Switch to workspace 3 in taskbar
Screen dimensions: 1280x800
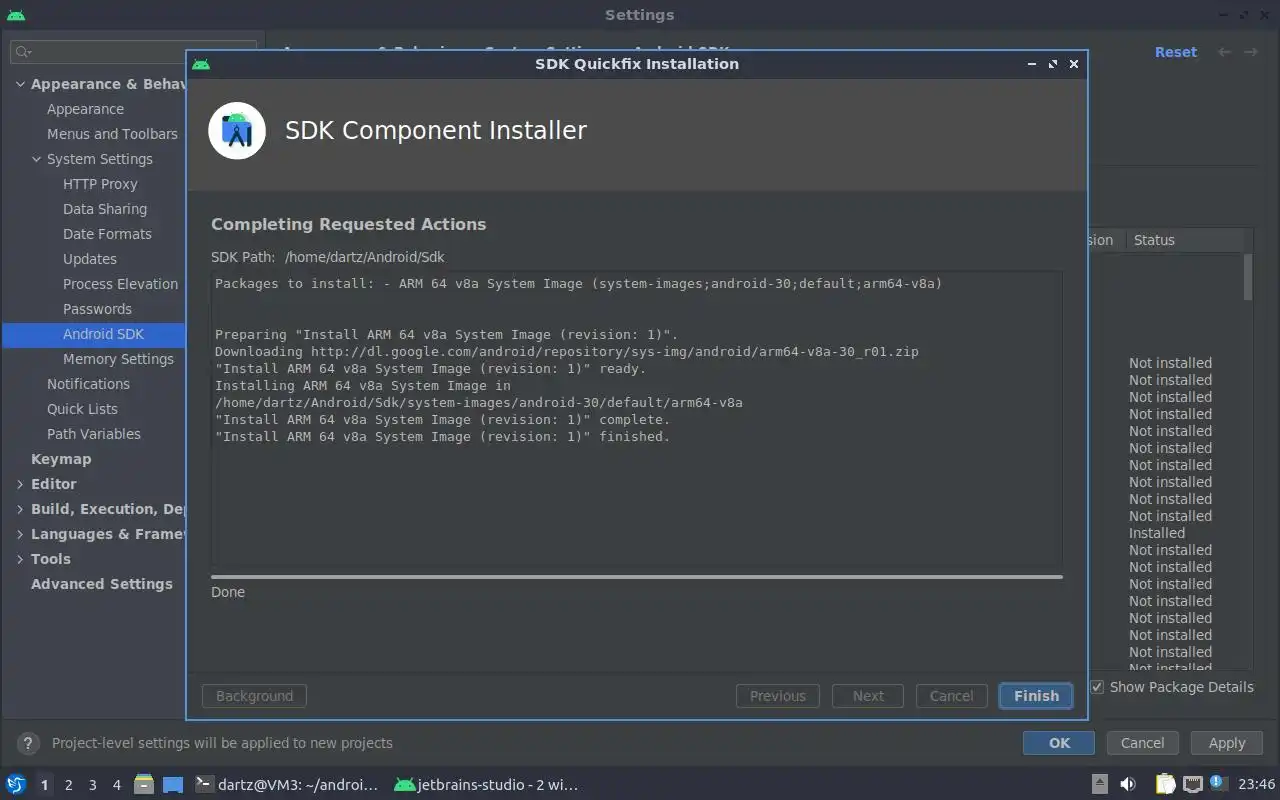92,785
